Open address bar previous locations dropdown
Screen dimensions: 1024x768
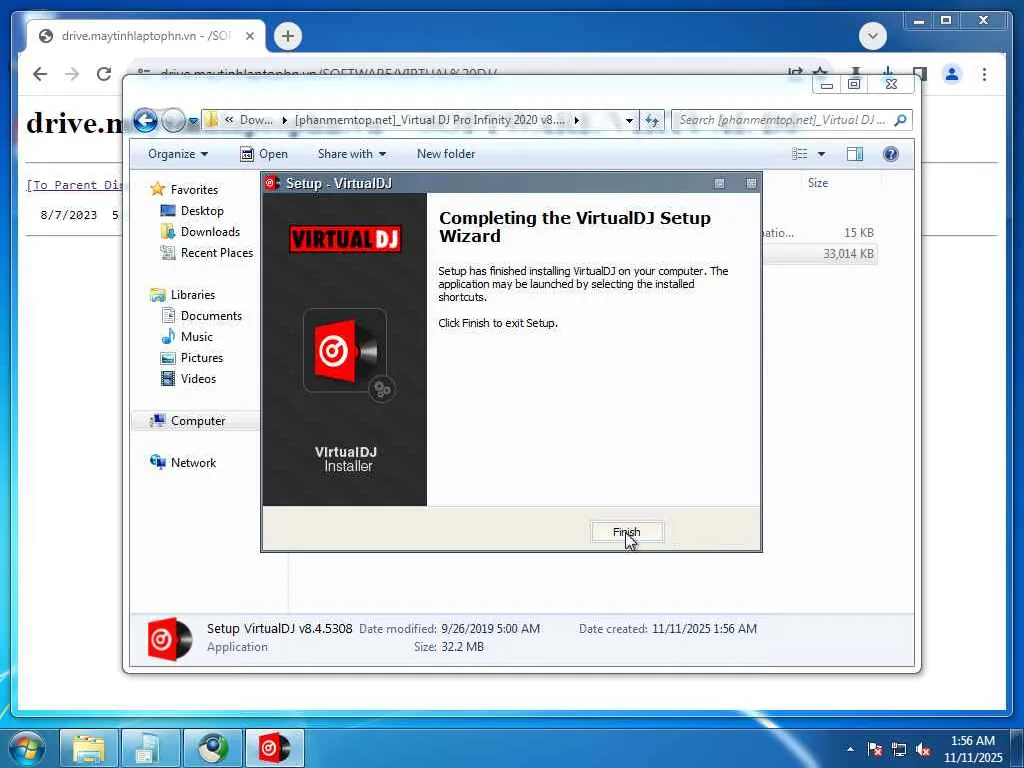click(629, 121)
